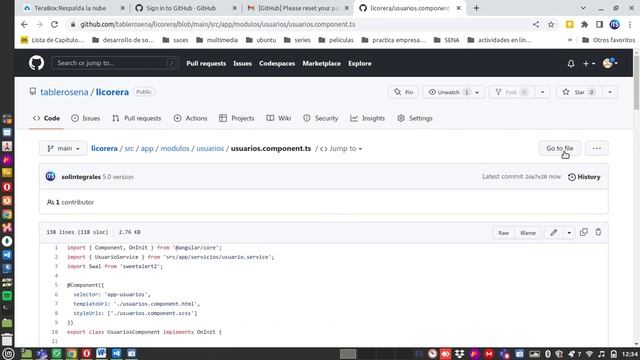Screen dimensions: 640x360
Task: Open the usuarios breadcrumb folder
Action: [210, 149]
